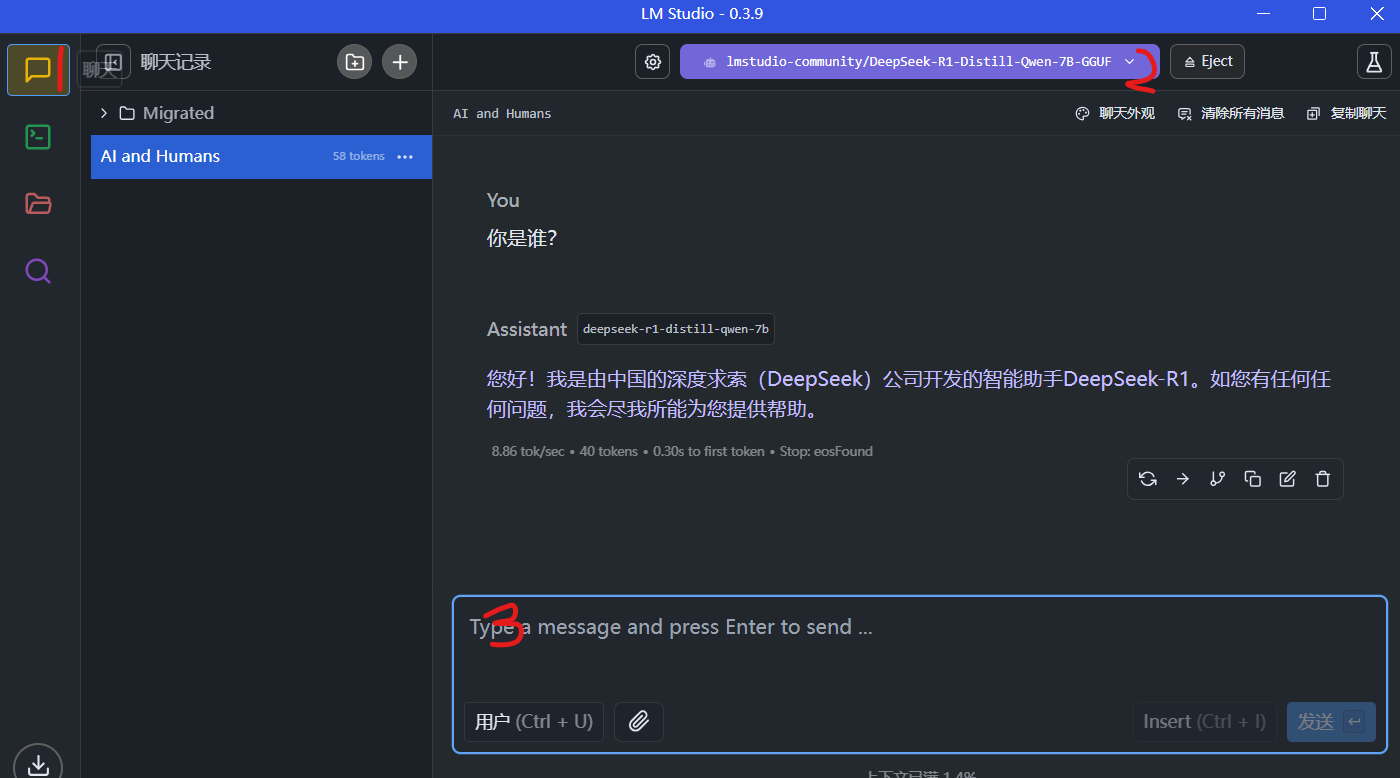
Task: Open options menu for AI and Humans chat
Action: click(x=405, y=157)
